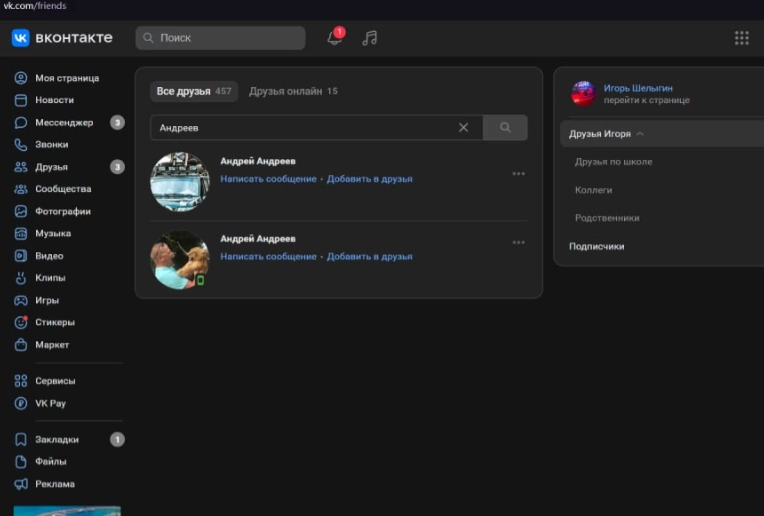The width and height of the screenshot is (764, 516).
Task: Click the magnifier search button for friends
Action: [x=505, y=128]
